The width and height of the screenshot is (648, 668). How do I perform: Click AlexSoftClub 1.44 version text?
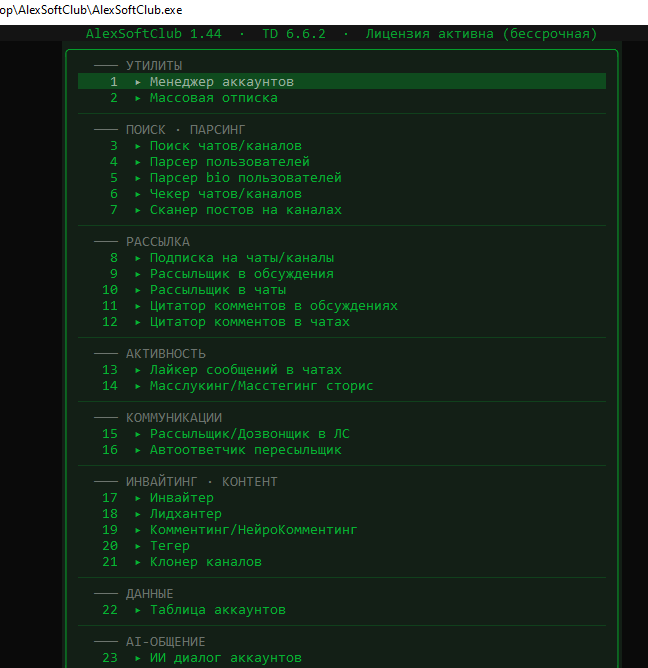pyautogui.click(x=154, y=34)
